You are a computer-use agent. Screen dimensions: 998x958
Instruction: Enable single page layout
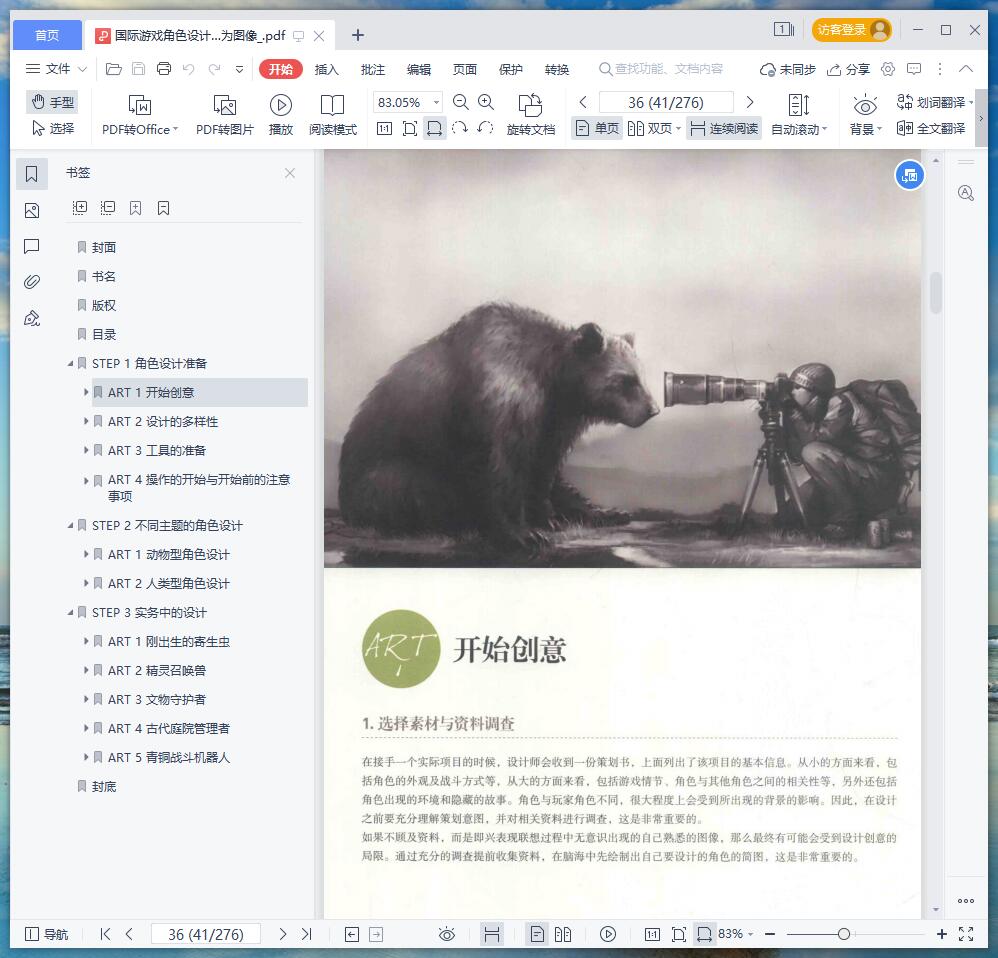[x=597, y=129]
